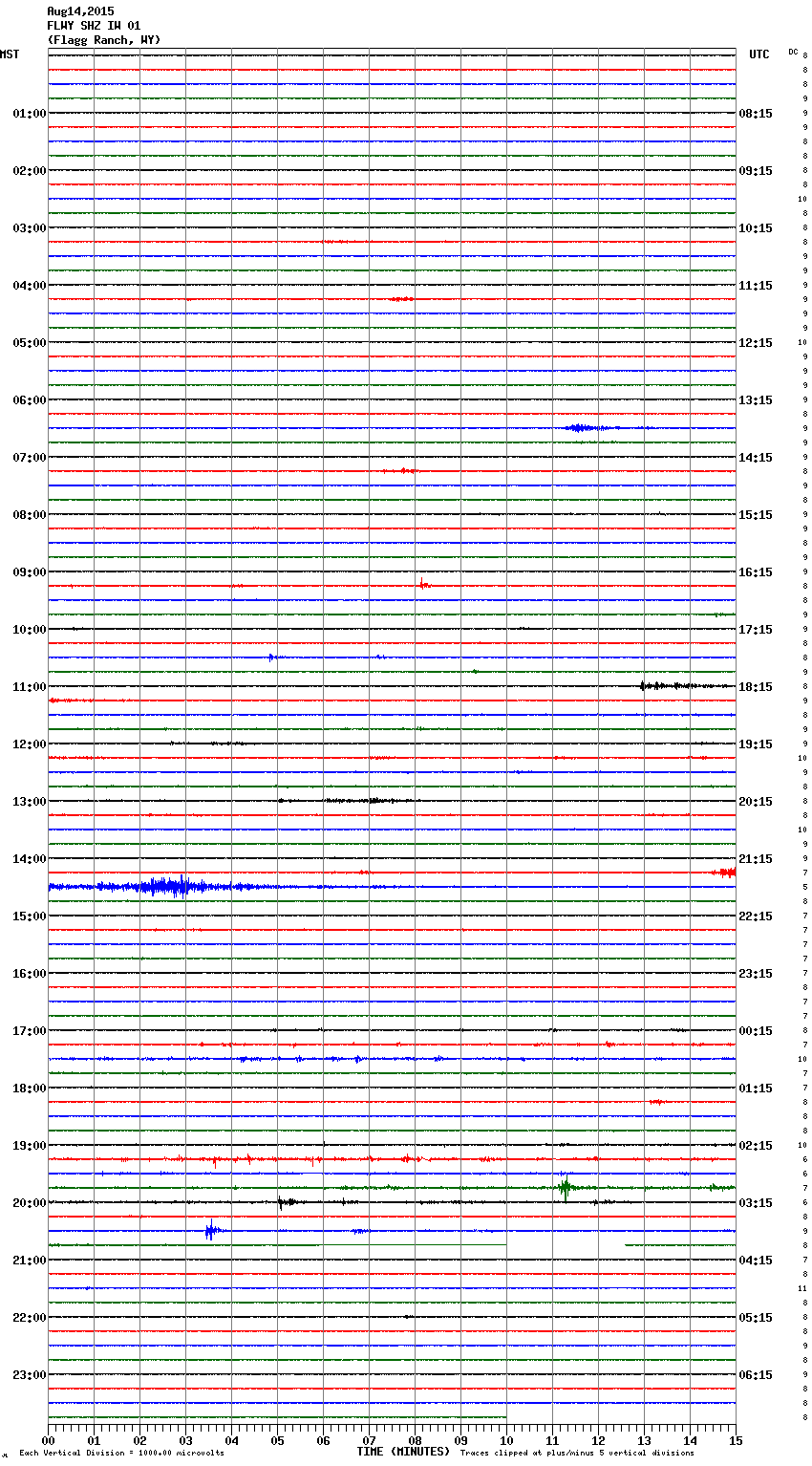
Task: Select the 20:00 MST row label
Action: click(x=30, y=1203)
